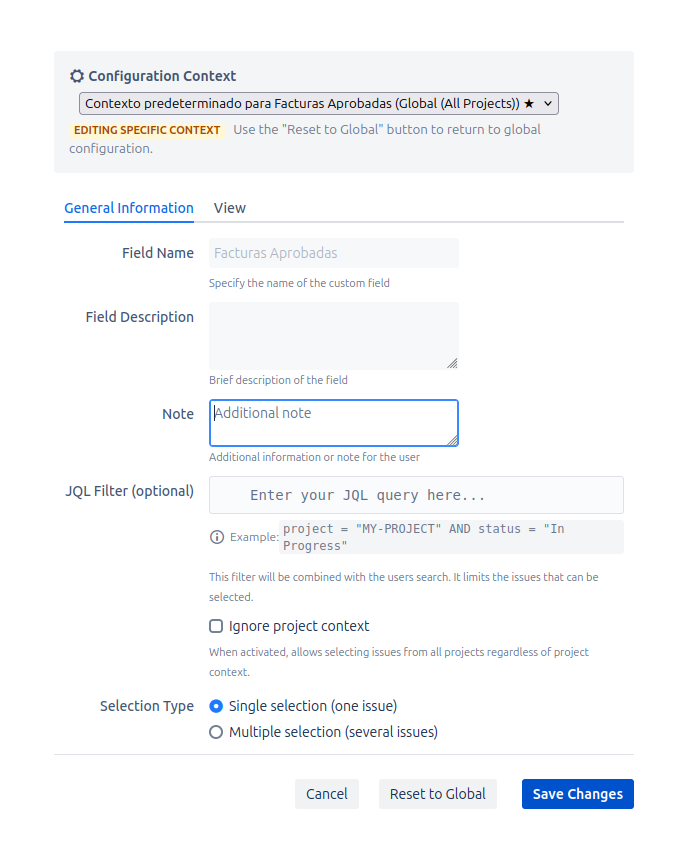Open the configuration context selector
The width and height of the screenshot is (690, 861).
pyautogui.click(x=318, y=103)
